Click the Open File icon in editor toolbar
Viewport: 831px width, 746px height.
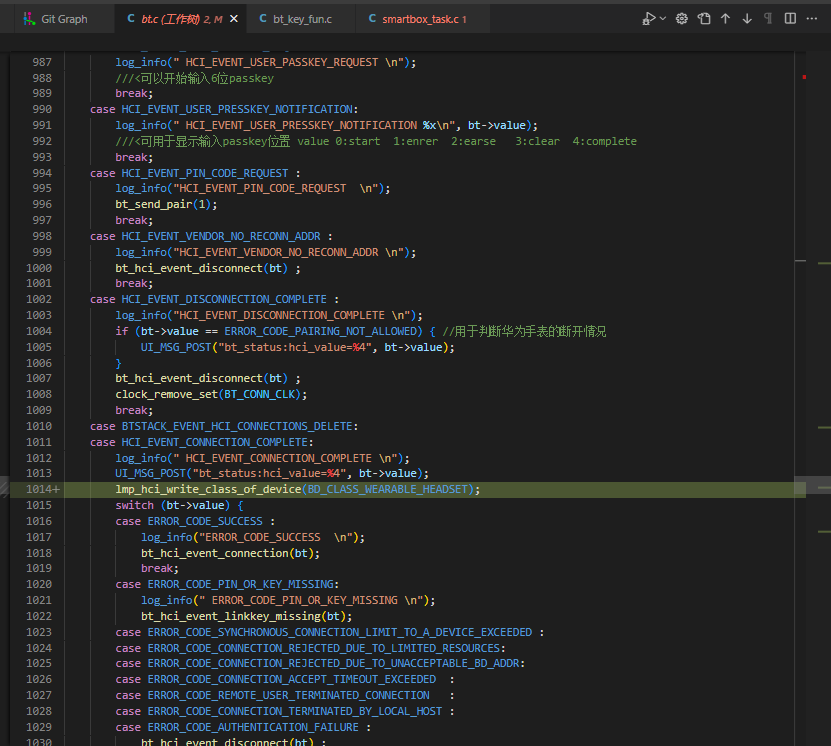[x=704, y=19]
